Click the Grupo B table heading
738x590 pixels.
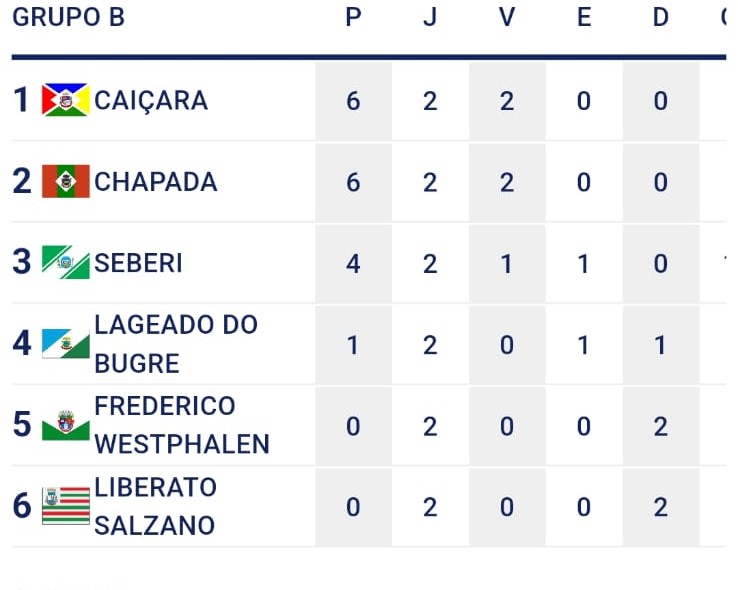tap(69, 18)
